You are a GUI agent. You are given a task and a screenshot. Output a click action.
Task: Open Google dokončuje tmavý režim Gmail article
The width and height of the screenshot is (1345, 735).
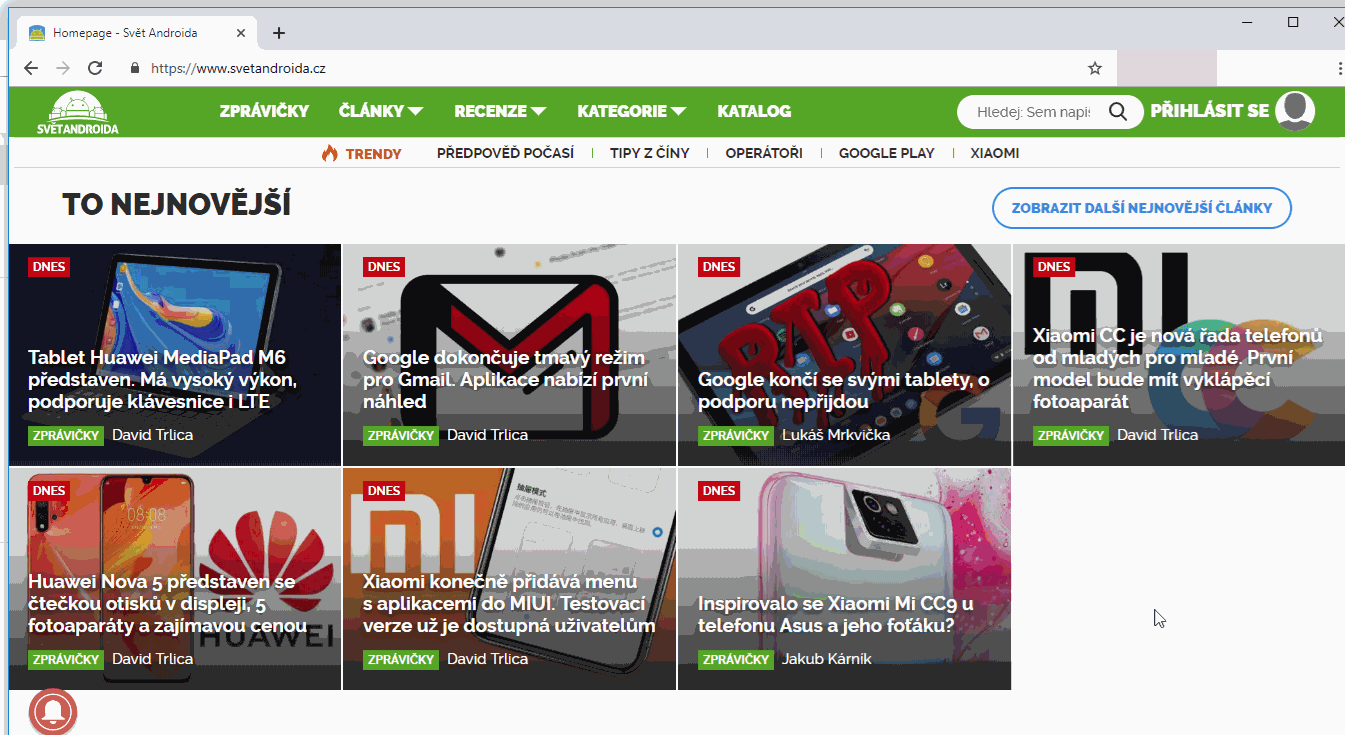(505, 379)
